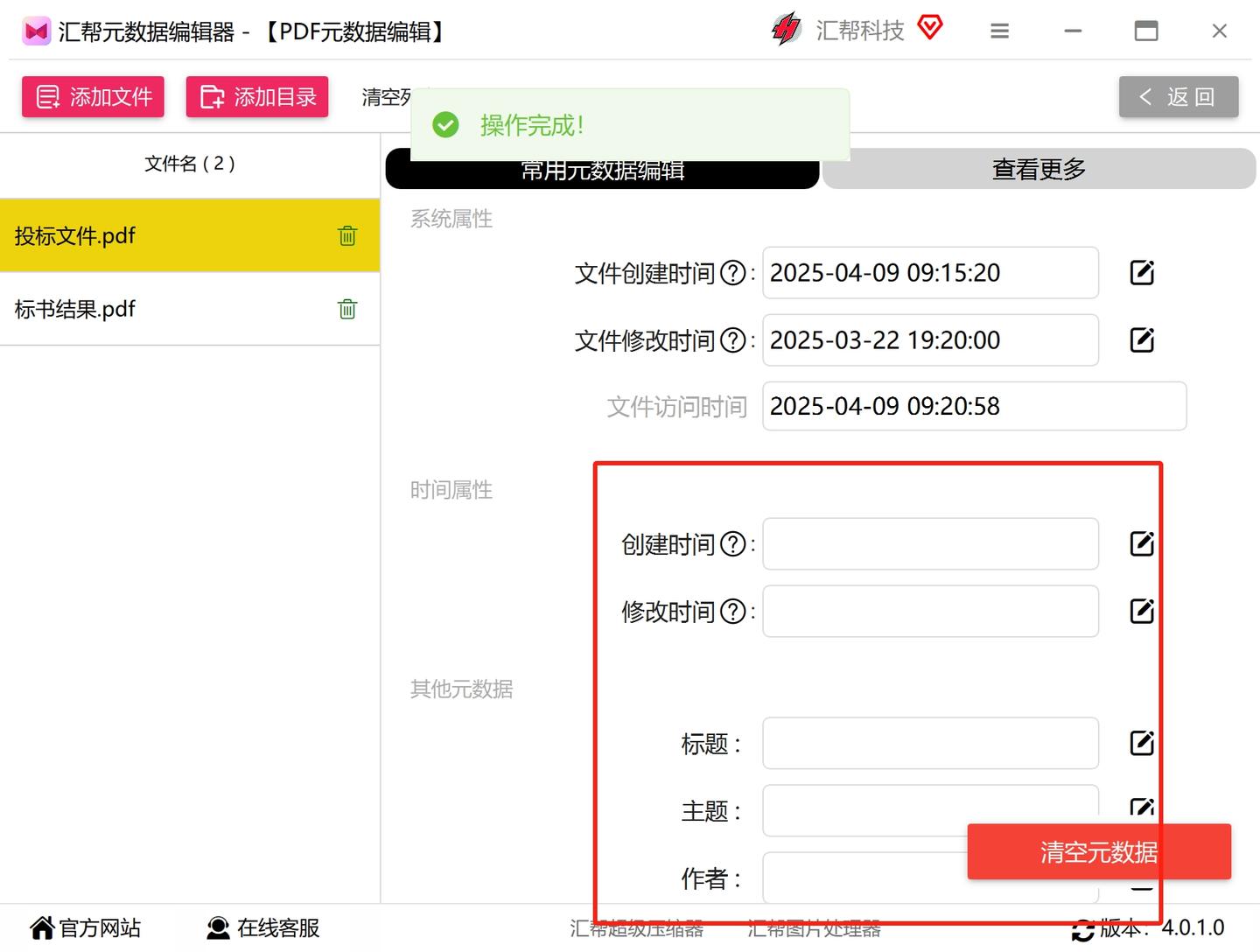The width and height of the screenshot is (1260, 952).
Task: Remove 标书结果.pdf with its trash icon
Action: [x=347, y=309]
